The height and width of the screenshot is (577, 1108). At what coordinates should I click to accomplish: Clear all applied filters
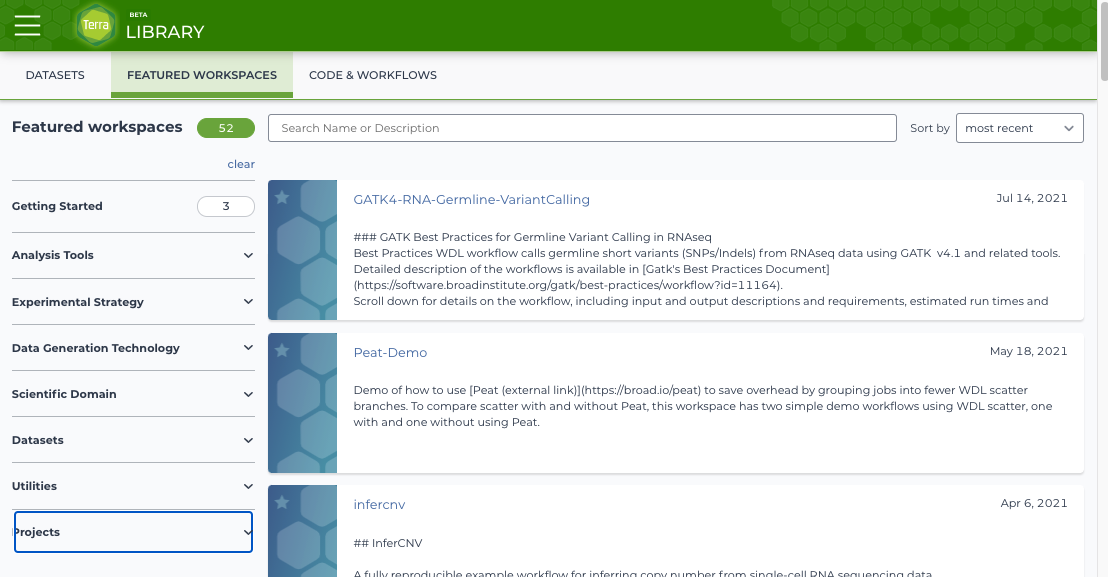tap(241, 164)
